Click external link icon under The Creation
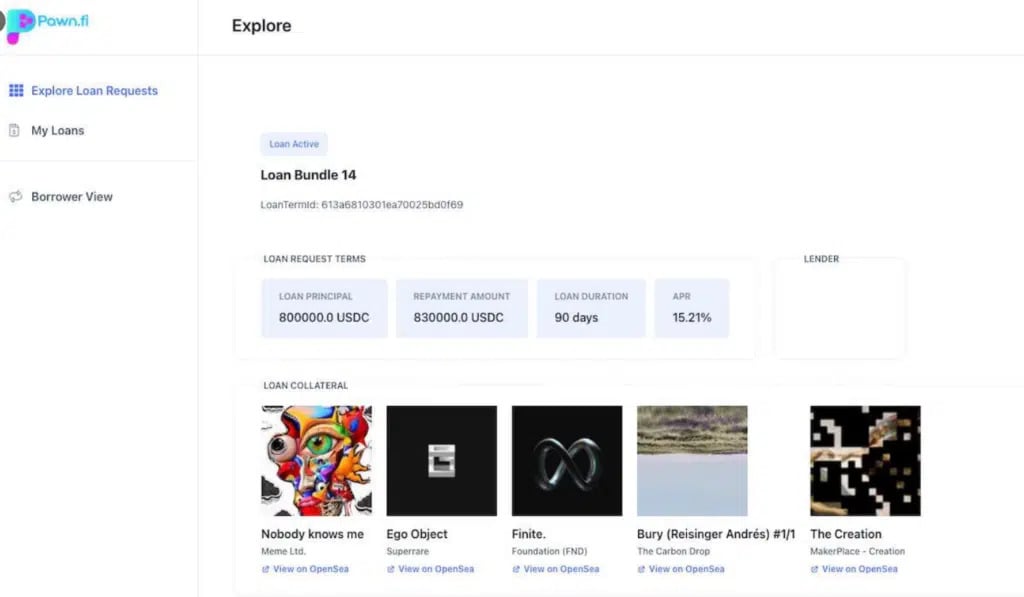 pos(814,570)
